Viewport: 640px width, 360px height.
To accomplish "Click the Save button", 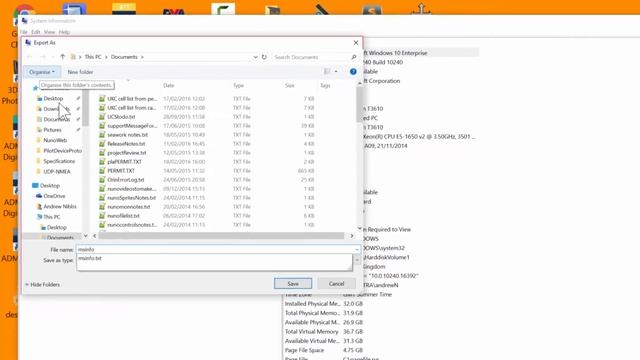I will (293, 284).
